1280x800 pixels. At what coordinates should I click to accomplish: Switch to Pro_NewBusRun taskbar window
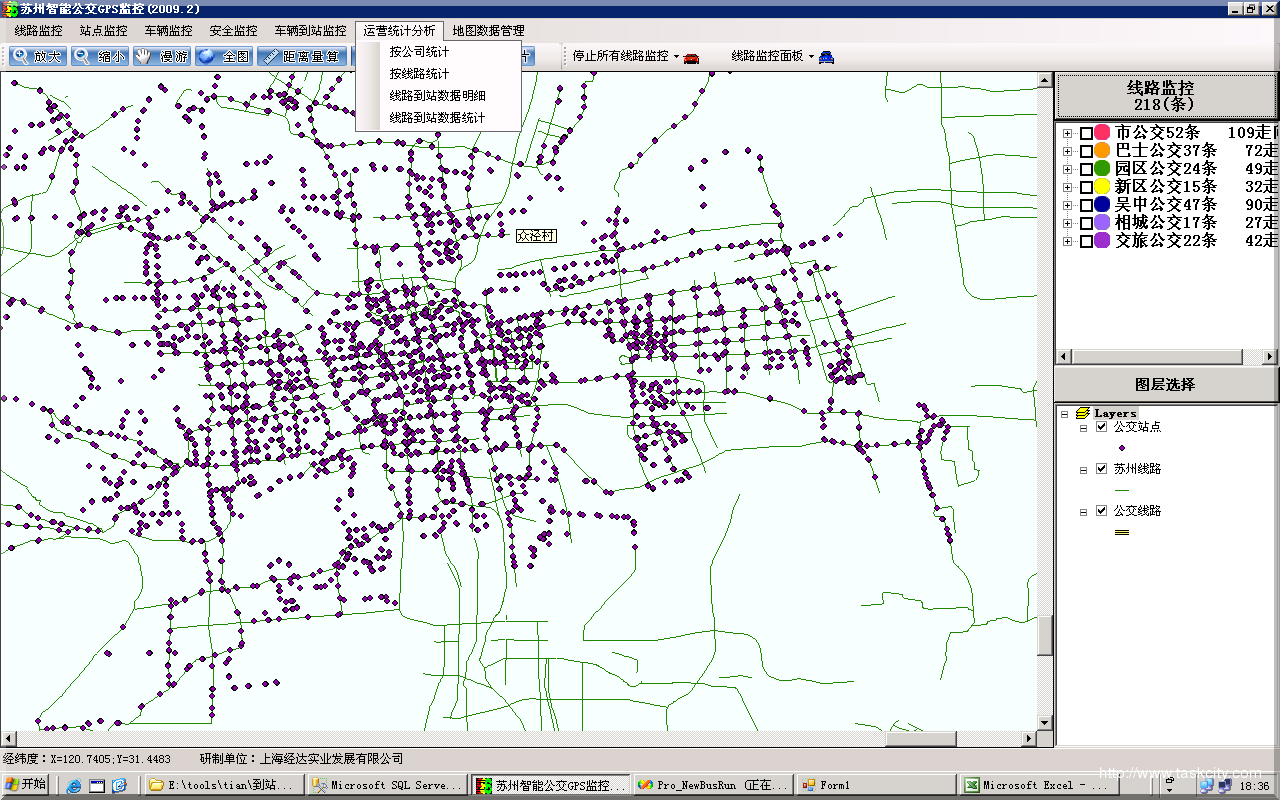(713, 786)
